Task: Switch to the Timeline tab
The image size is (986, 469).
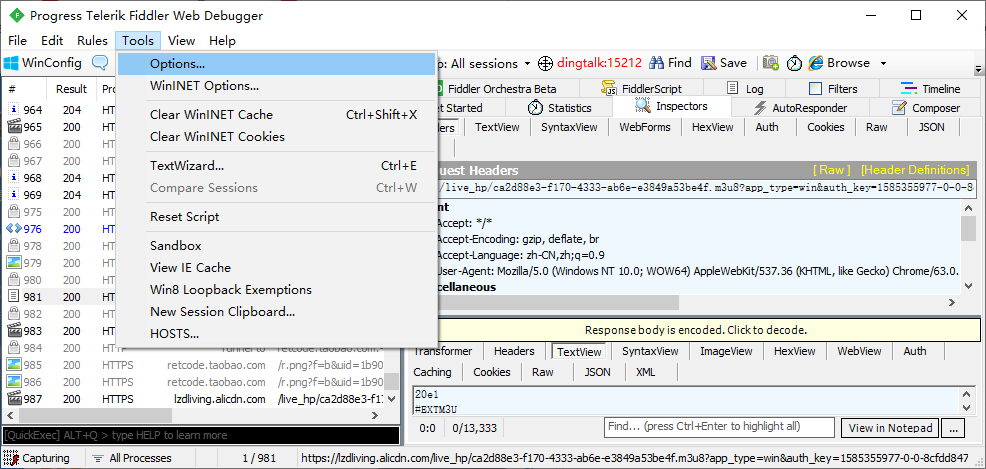Action: click(x=931, y=89)
